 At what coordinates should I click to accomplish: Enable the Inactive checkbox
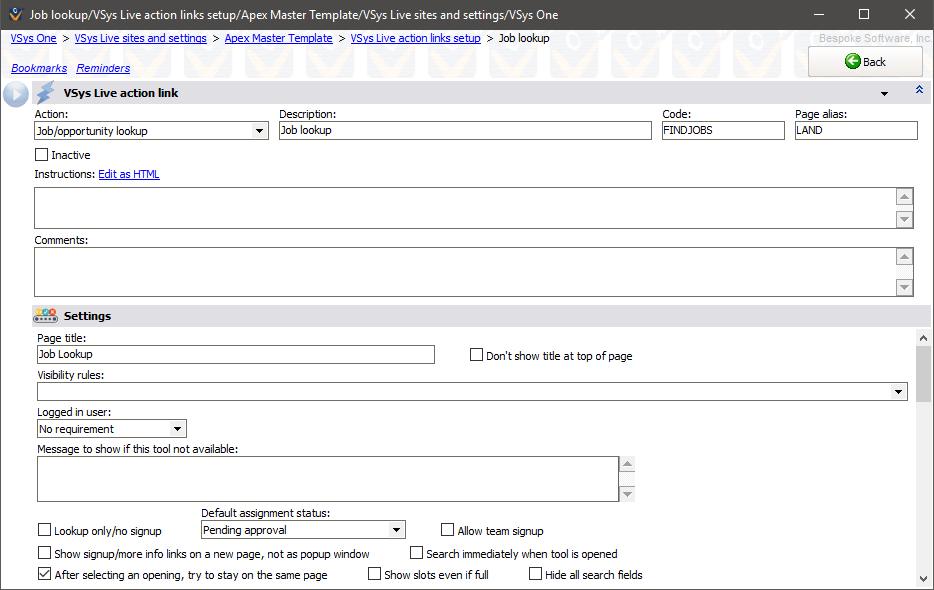click(x=42, y=155)
